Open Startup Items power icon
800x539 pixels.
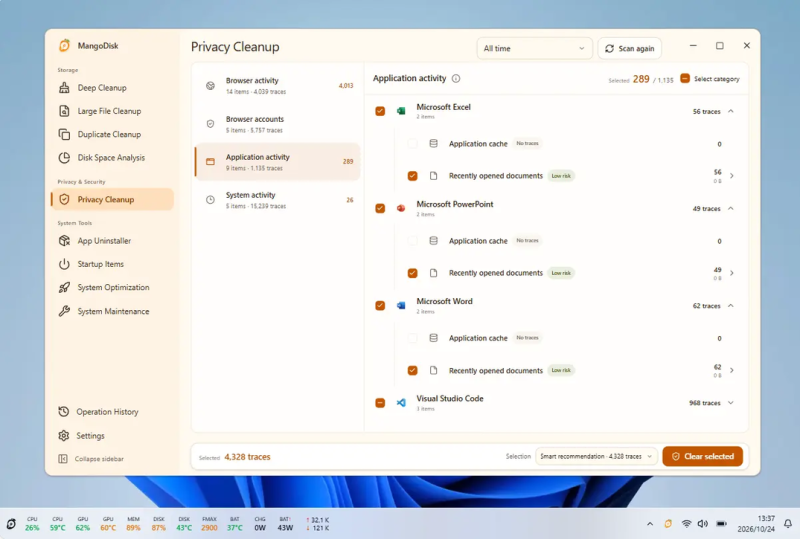click(x=64, y=264)
